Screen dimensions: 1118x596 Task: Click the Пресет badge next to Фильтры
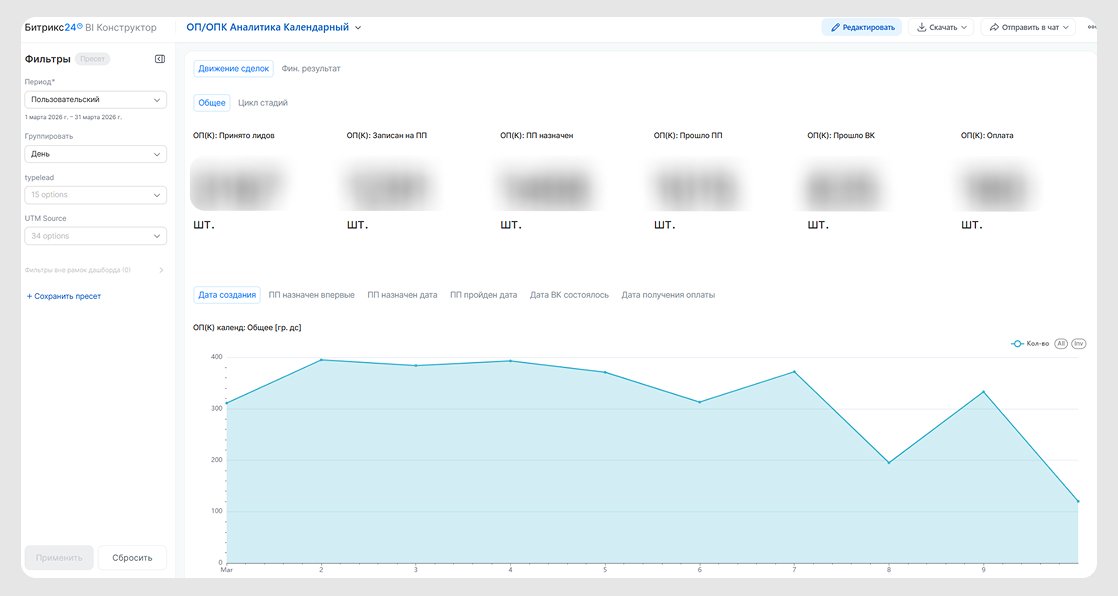(93, 59)
